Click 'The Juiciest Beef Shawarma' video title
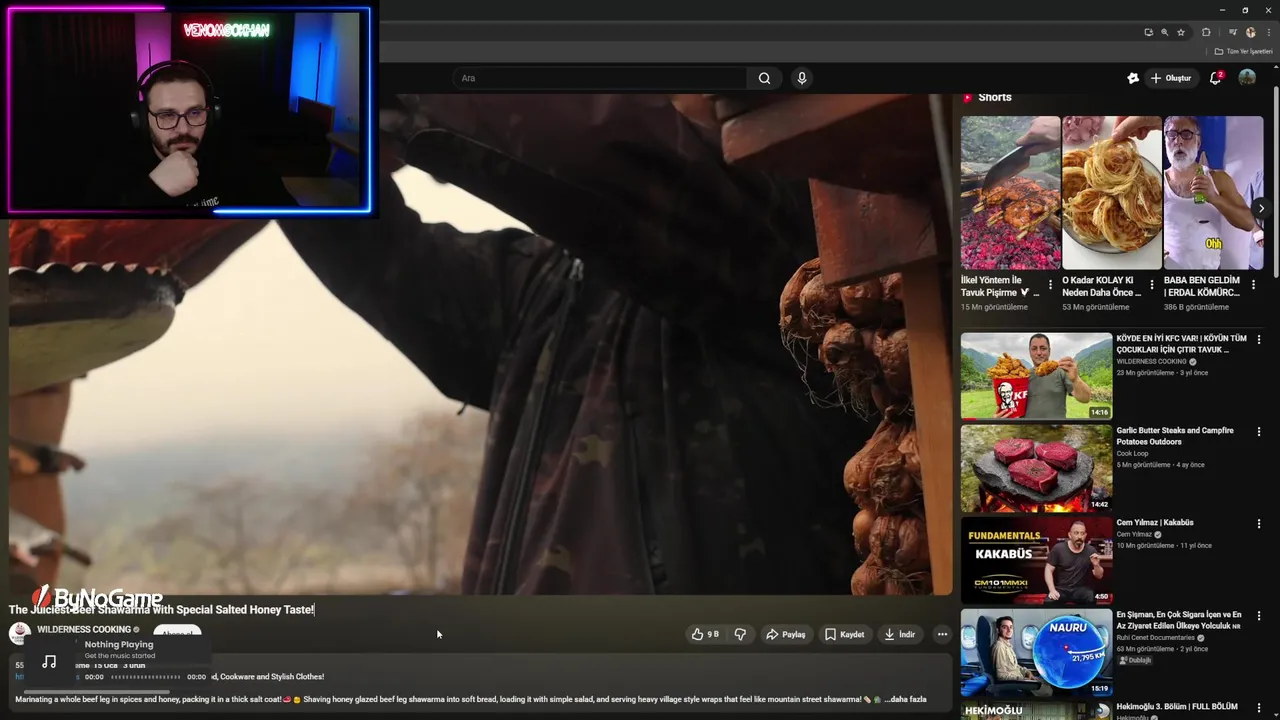Viewport: 1280px width, 720px height. click(162, 609)
